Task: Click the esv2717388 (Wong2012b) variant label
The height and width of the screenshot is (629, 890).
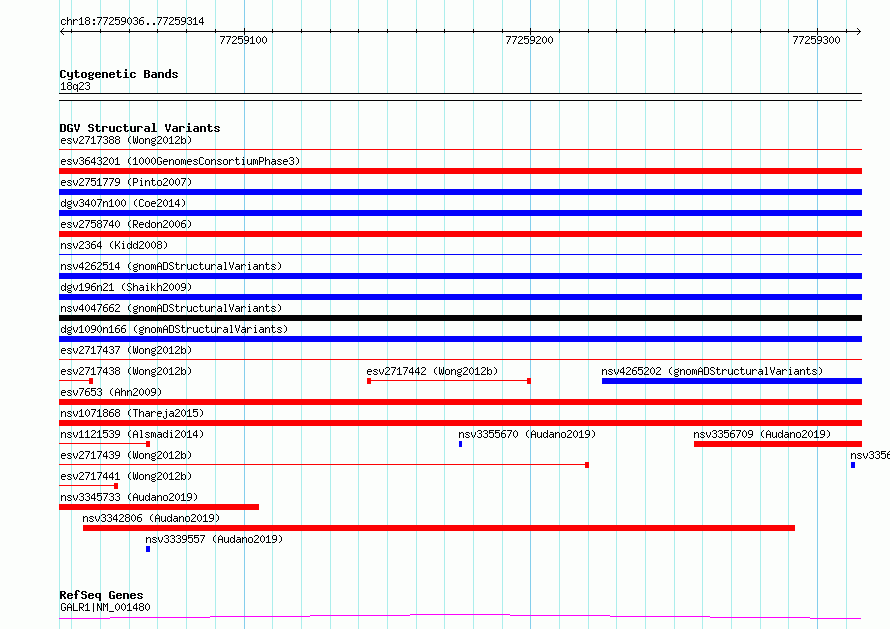Action: coord(126,140)
